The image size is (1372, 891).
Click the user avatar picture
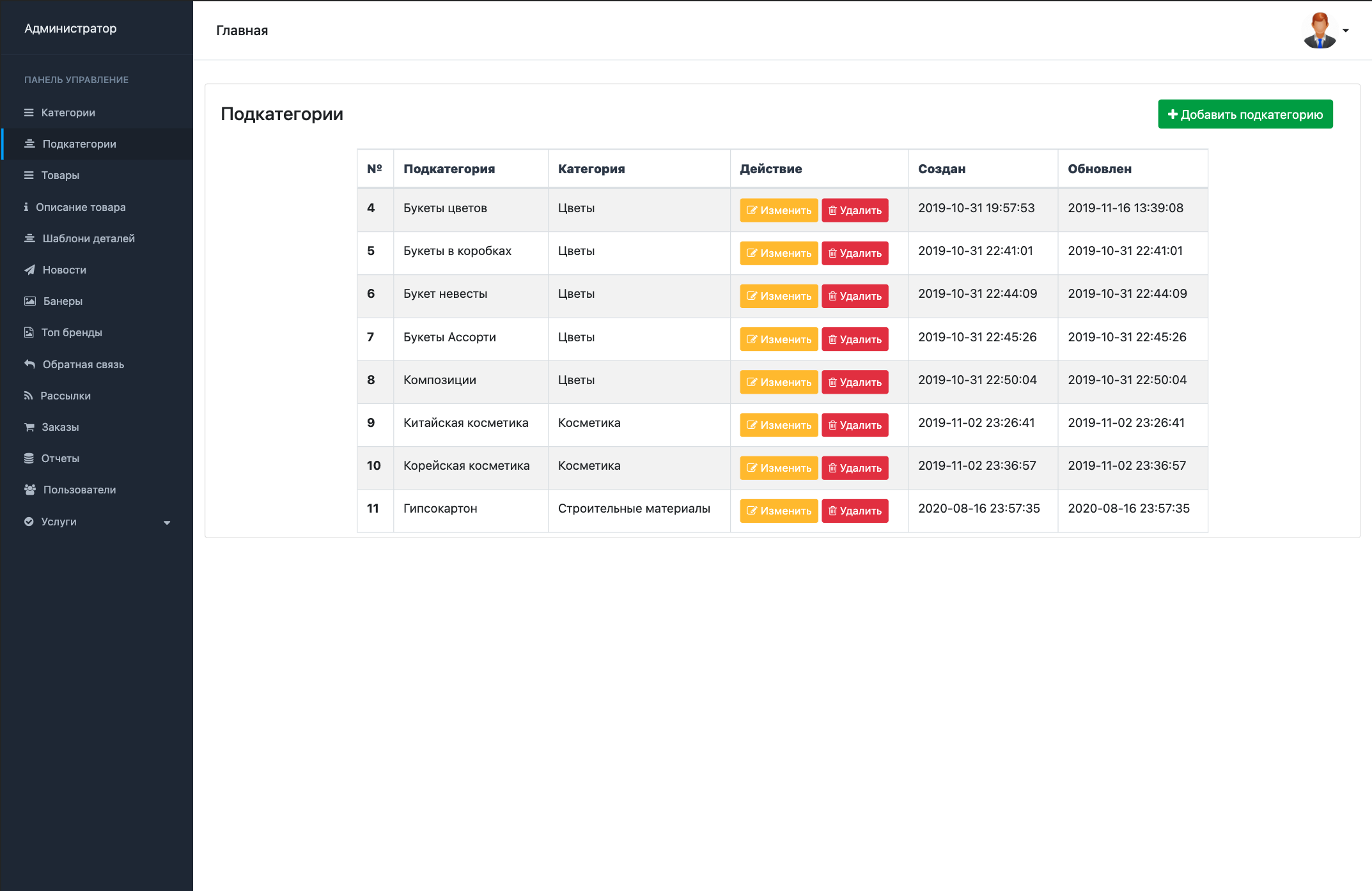click(1320, 30)
